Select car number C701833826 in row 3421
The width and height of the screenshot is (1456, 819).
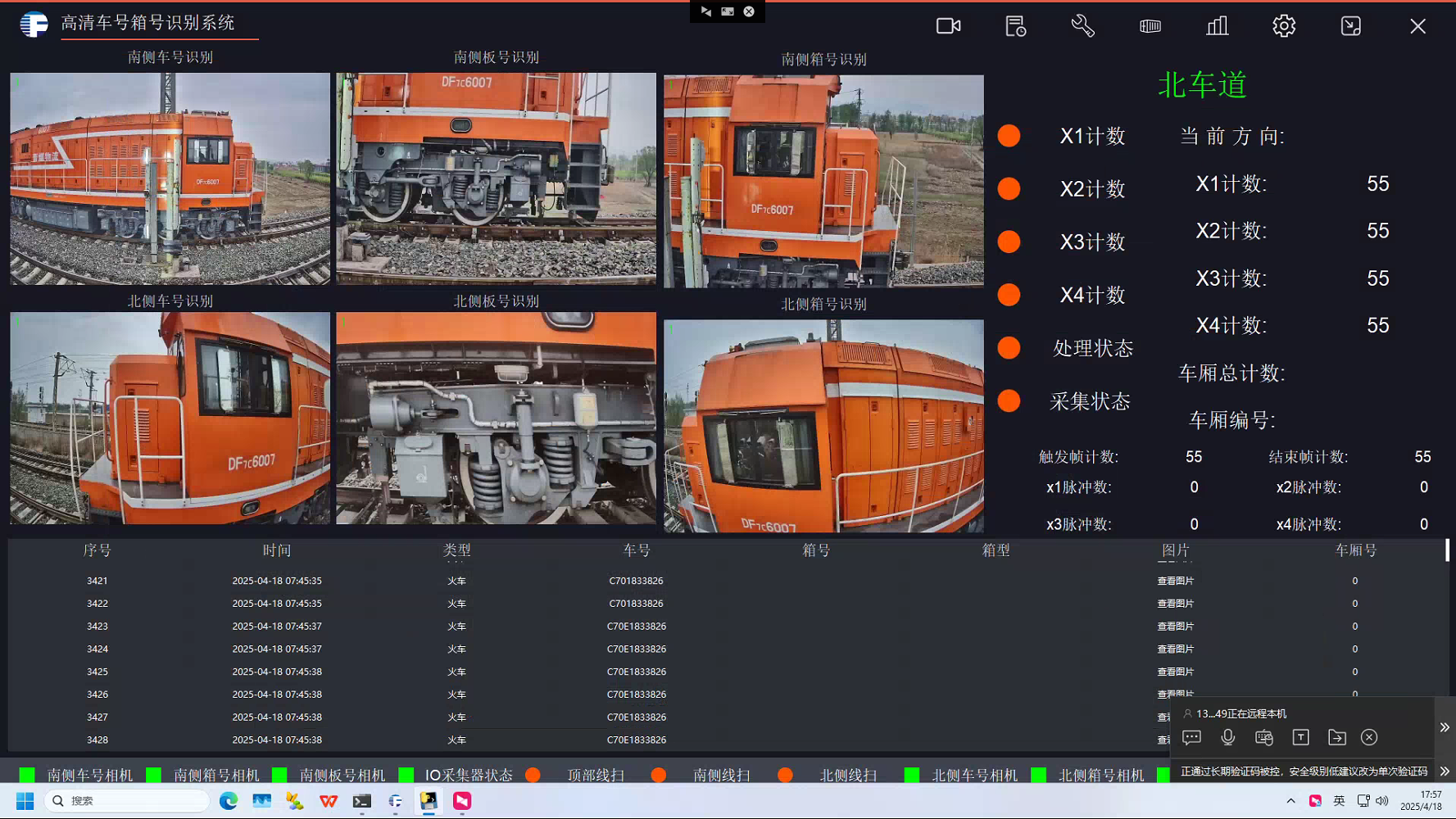636,581
